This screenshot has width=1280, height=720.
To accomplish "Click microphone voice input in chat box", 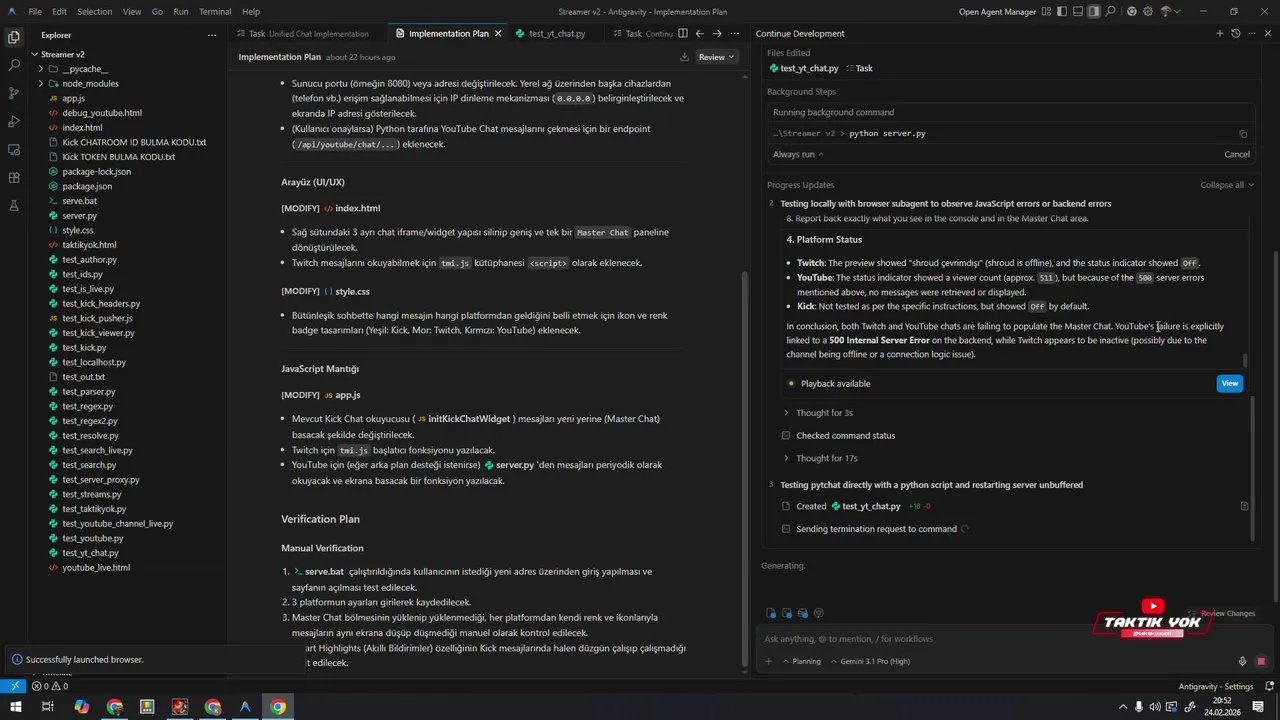I will click(1243, 661).
